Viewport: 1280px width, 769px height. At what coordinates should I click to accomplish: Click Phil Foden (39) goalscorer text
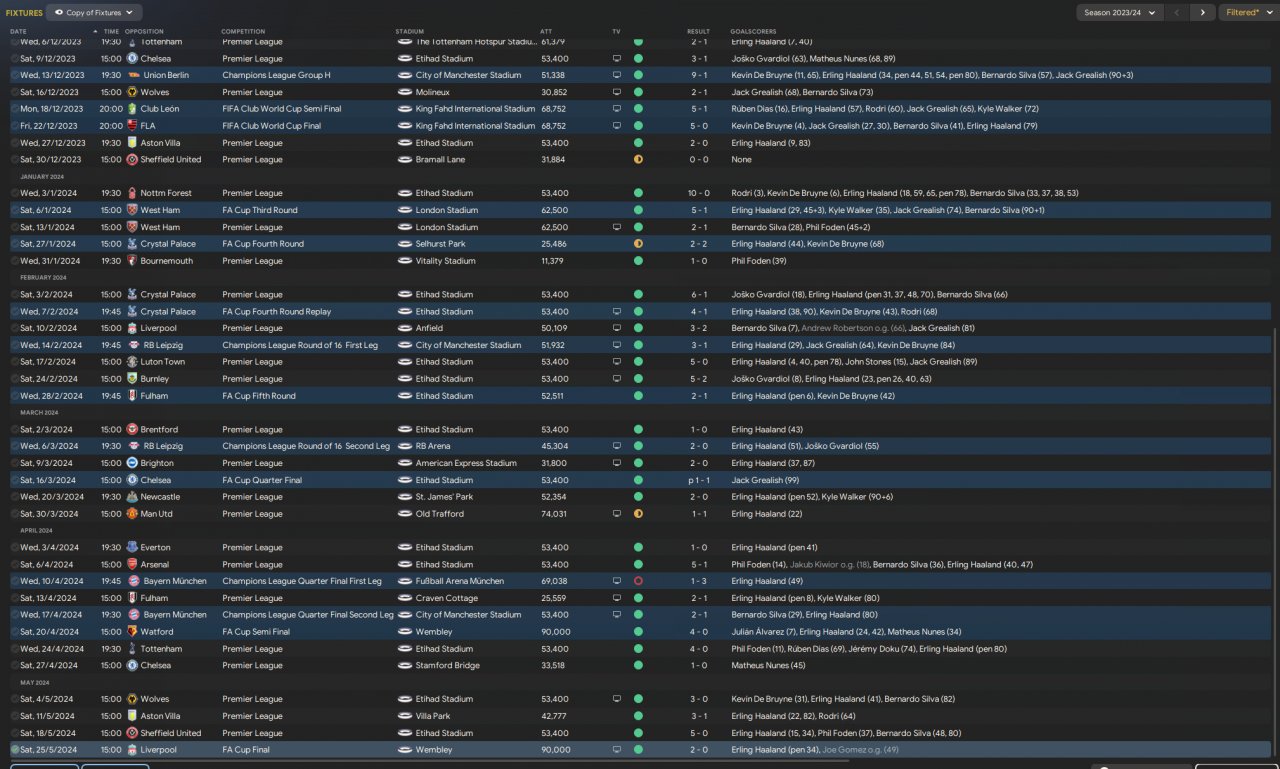pos(759,261)
